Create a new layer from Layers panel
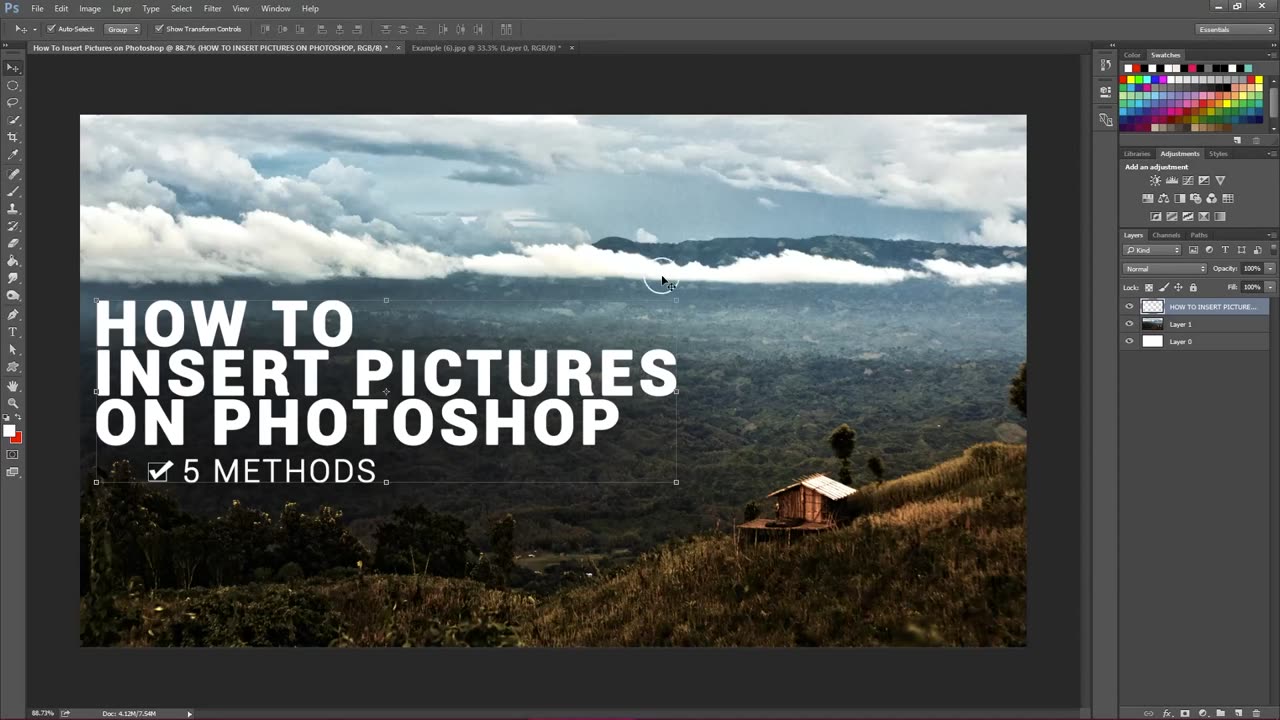 point(1238,713)
